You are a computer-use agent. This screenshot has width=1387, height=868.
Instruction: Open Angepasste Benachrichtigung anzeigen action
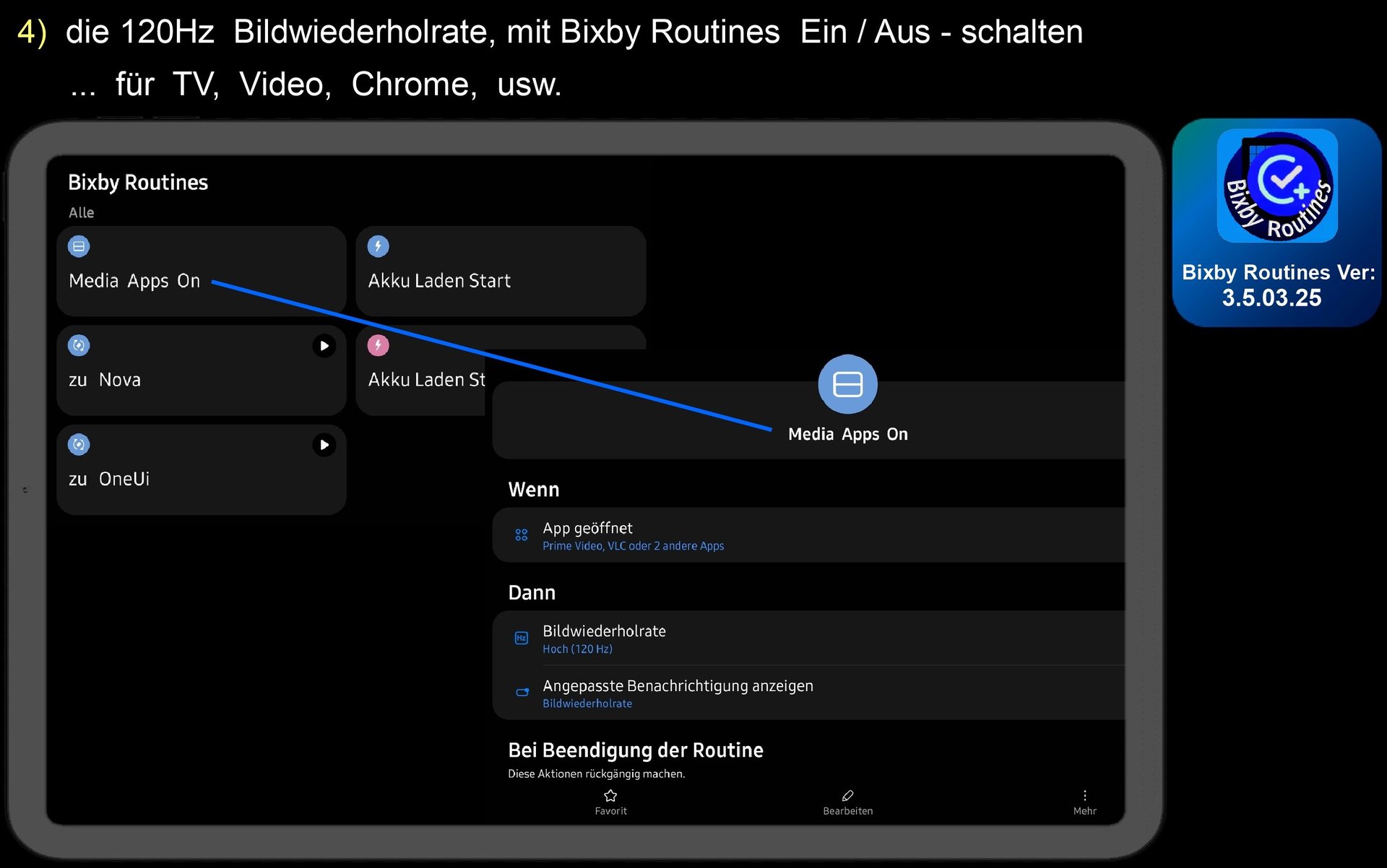808,693
